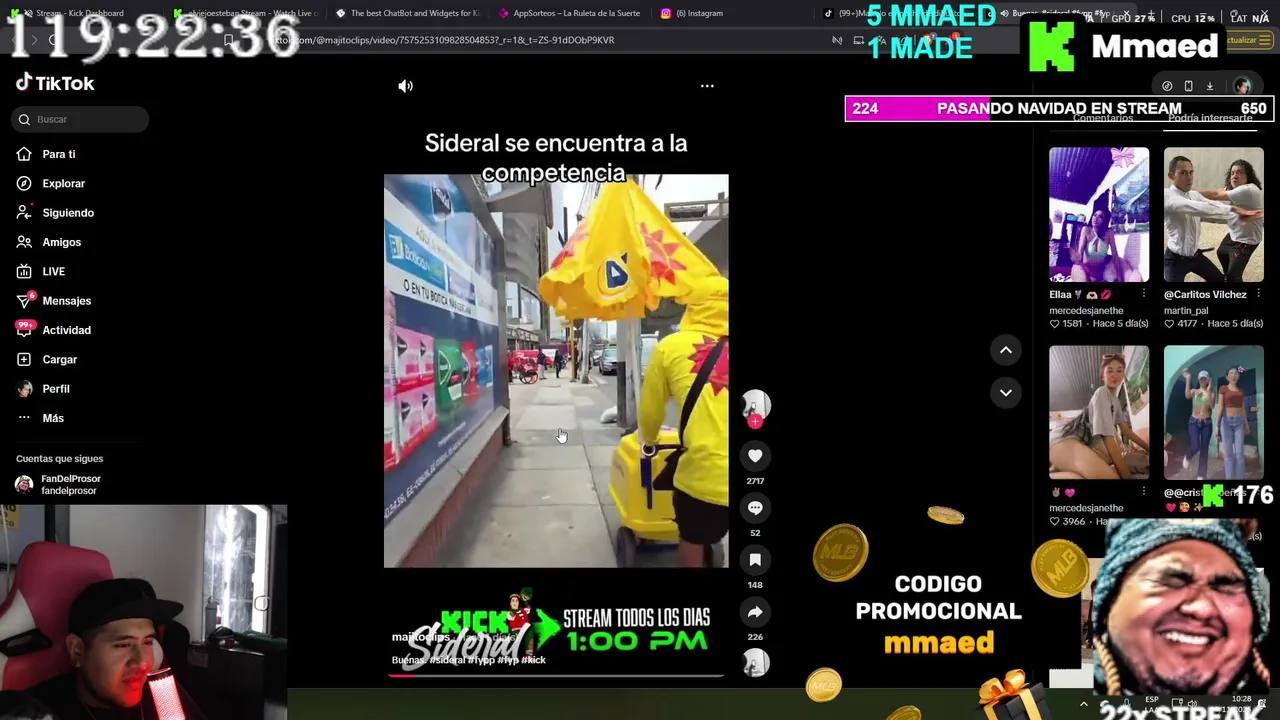Share the video with the arrow icon
The width and height of the screenshot is (1280, 720).
755,612
